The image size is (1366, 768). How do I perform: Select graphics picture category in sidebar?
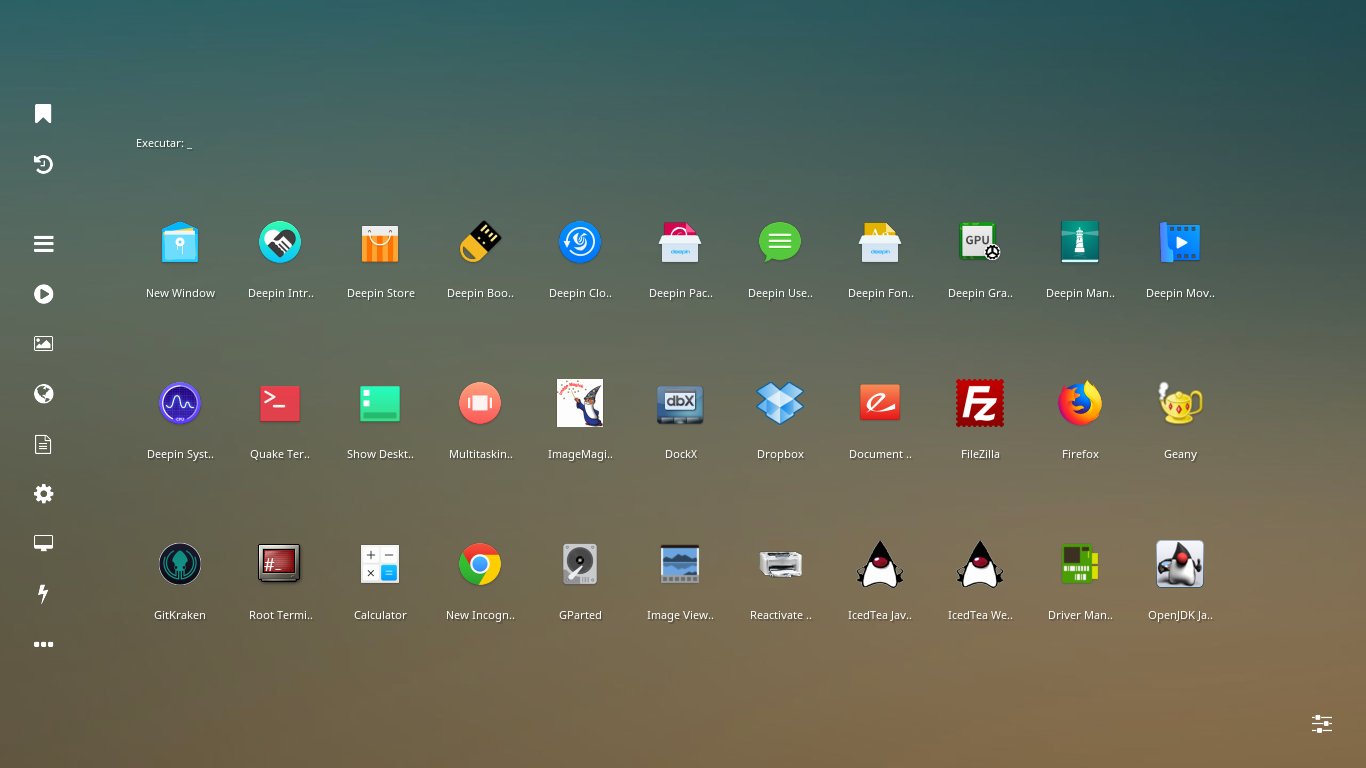(43, 343)
